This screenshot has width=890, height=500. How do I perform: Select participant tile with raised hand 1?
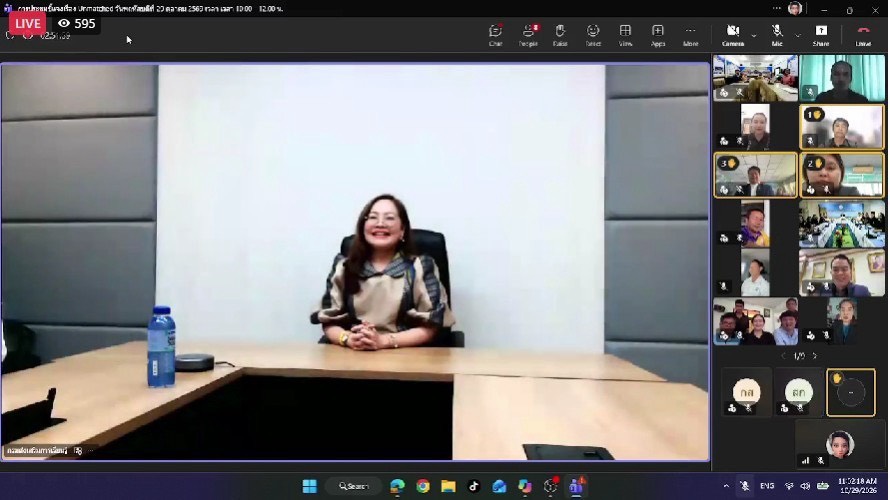tap(842, 127)
